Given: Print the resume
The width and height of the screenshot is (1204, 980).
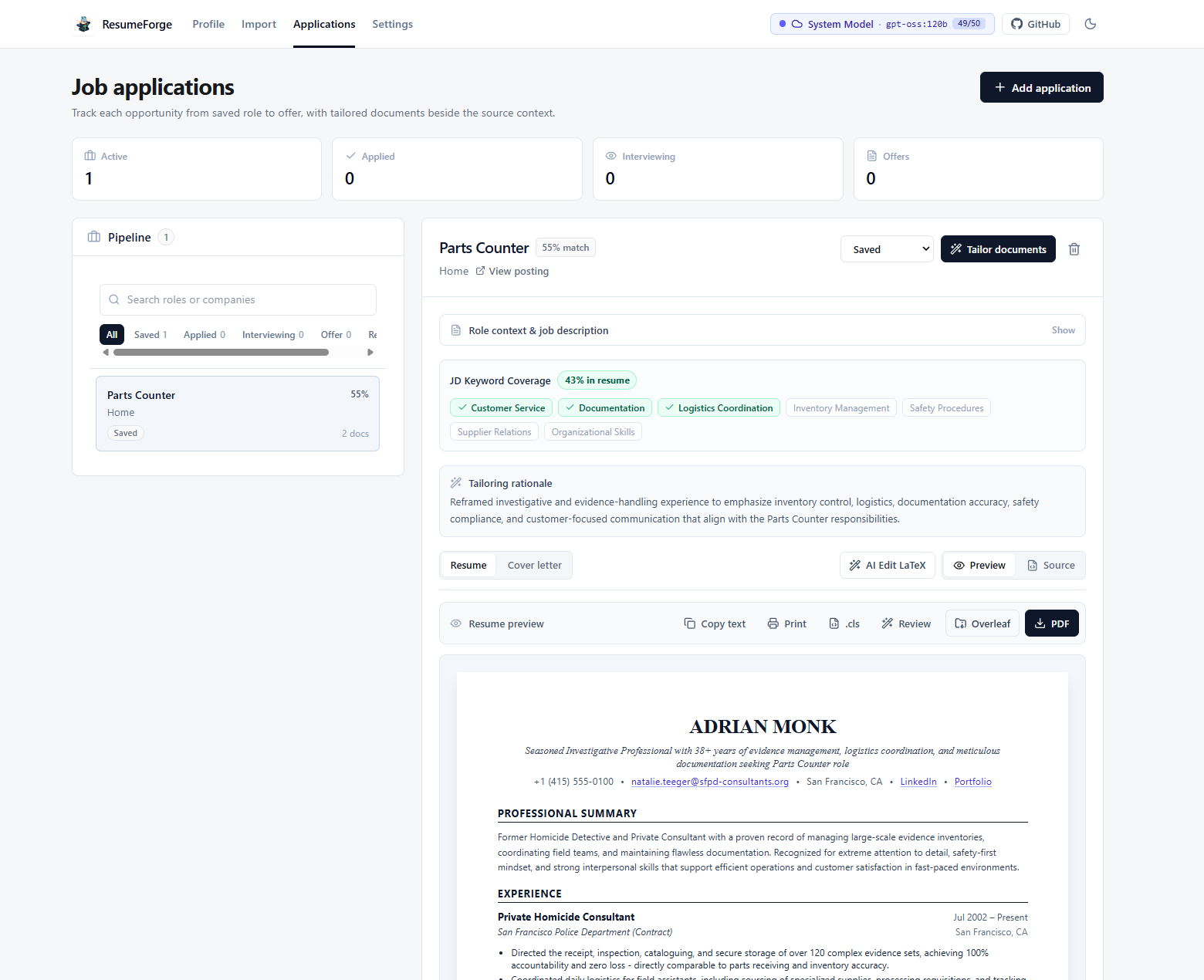Looking at the screenshot, I should click(786, 623).
